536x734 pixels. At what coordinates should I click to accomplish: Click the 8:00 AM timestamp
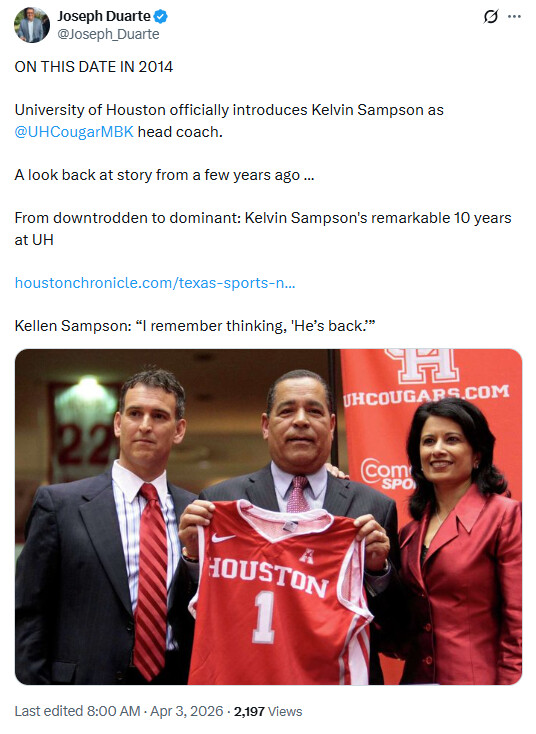tap(113, 711)
